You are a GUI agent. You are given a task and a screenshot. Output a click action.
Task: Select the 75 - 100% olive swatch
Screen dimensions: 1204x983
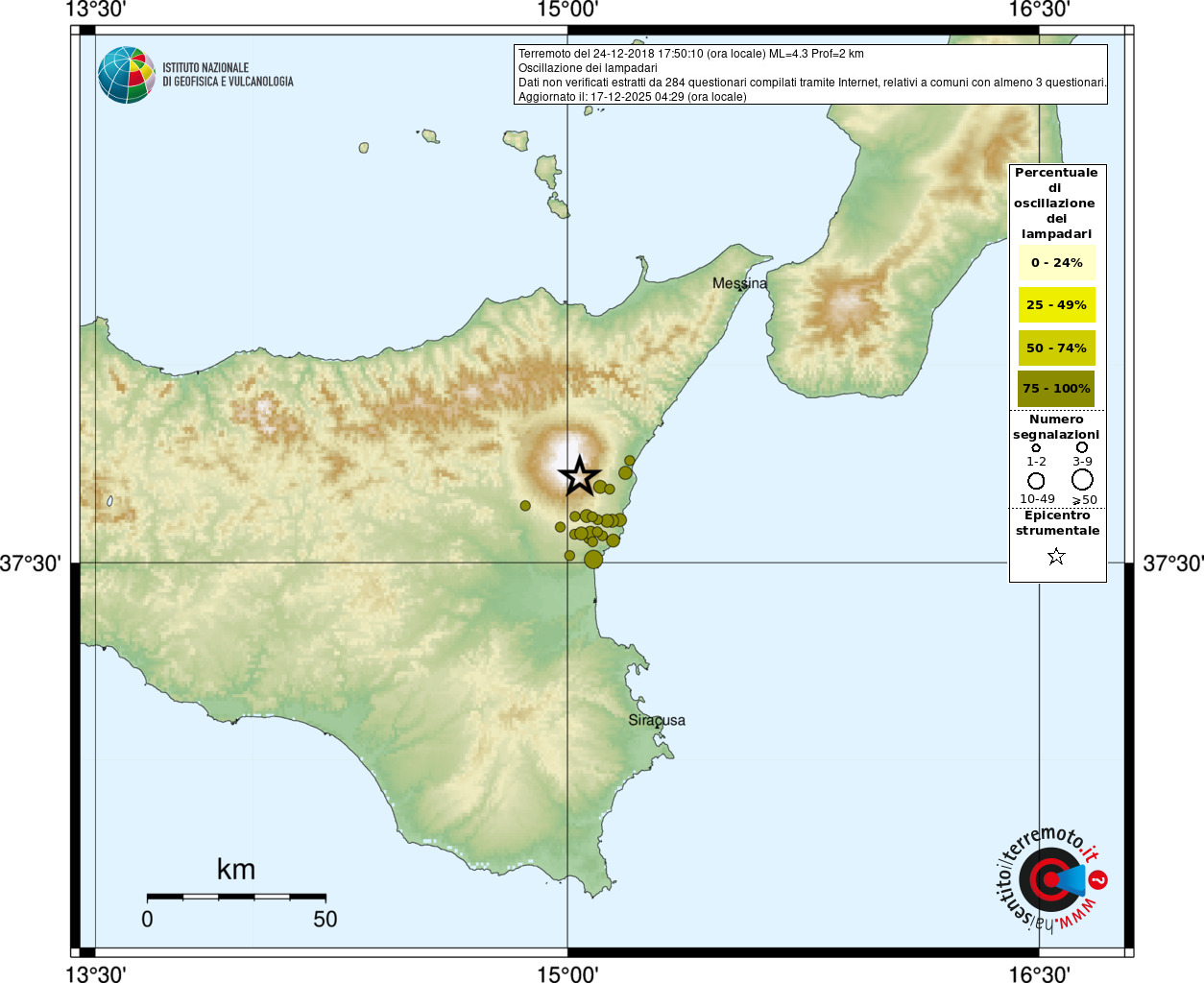coord(1056,388)
